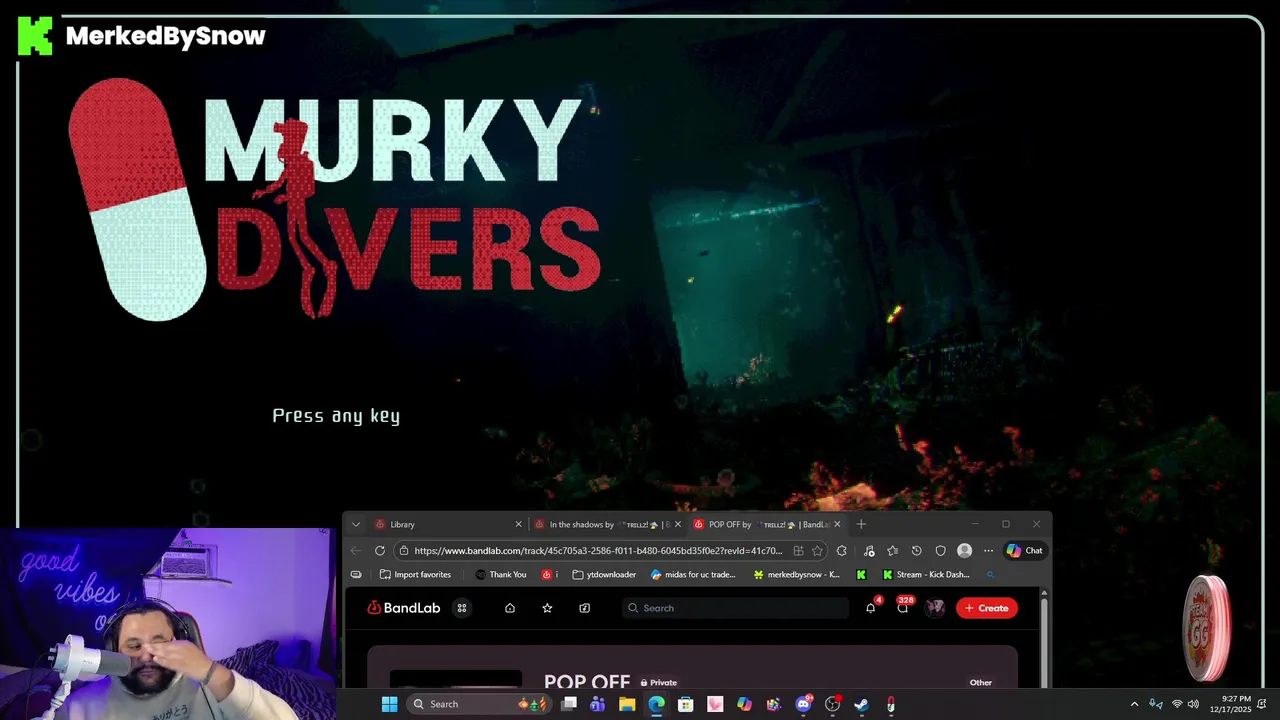Open Import favorites bookmark
The image size is (1280, 720).
coord(415,575)
